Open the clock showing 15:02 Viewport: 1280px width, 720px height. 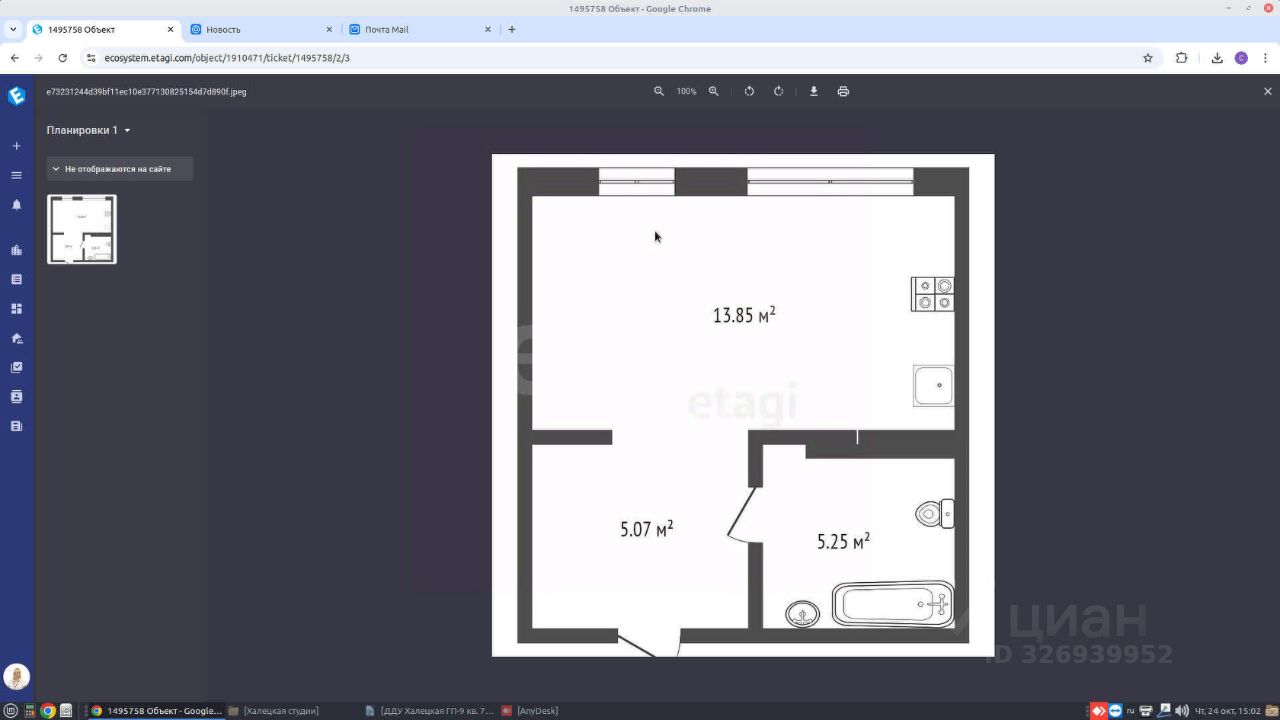pos(1228,711)
